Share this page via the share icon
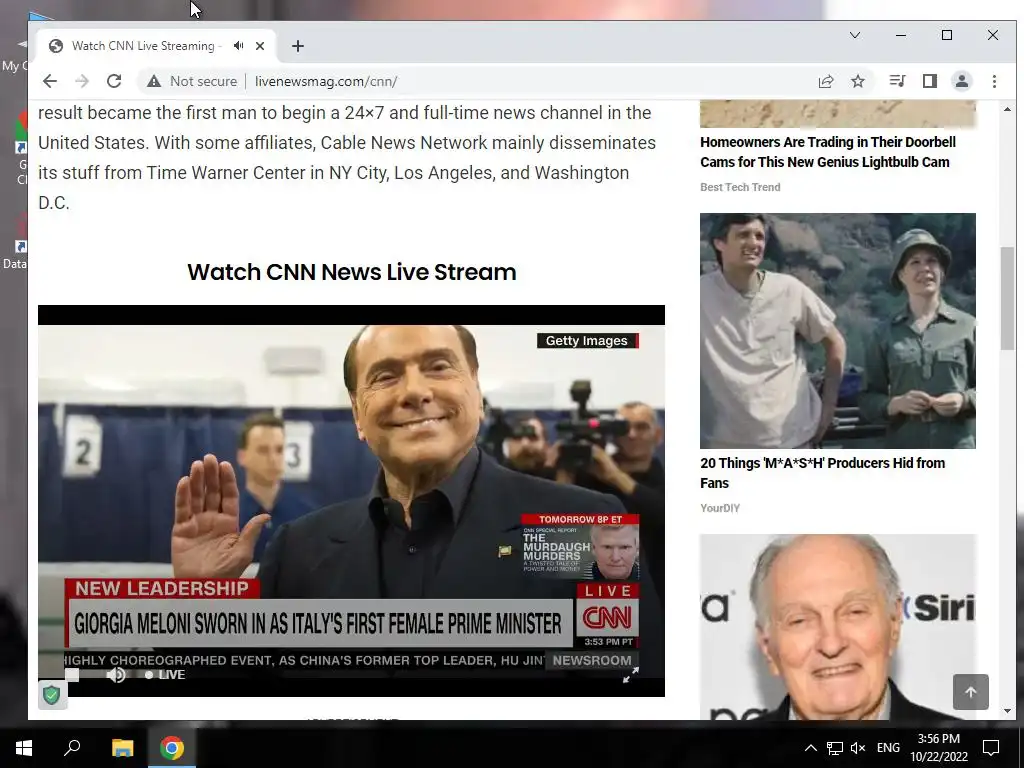 [x=825, y=81]
